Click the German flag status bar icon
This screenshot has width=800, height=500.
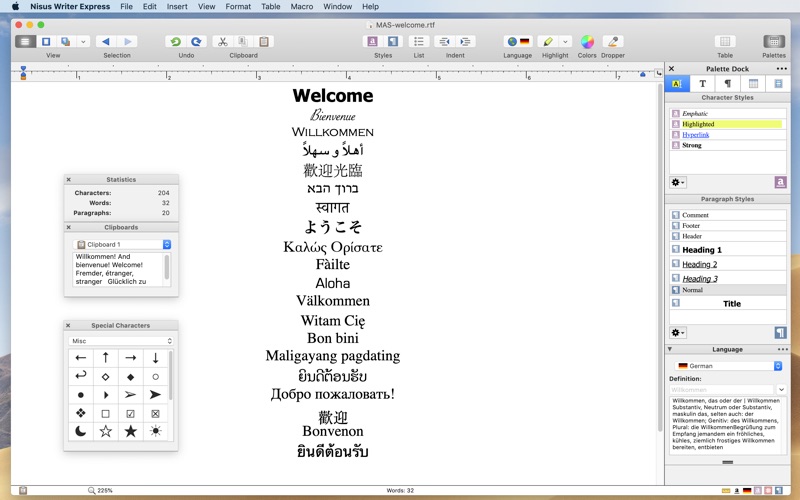[x=747, y=491]
